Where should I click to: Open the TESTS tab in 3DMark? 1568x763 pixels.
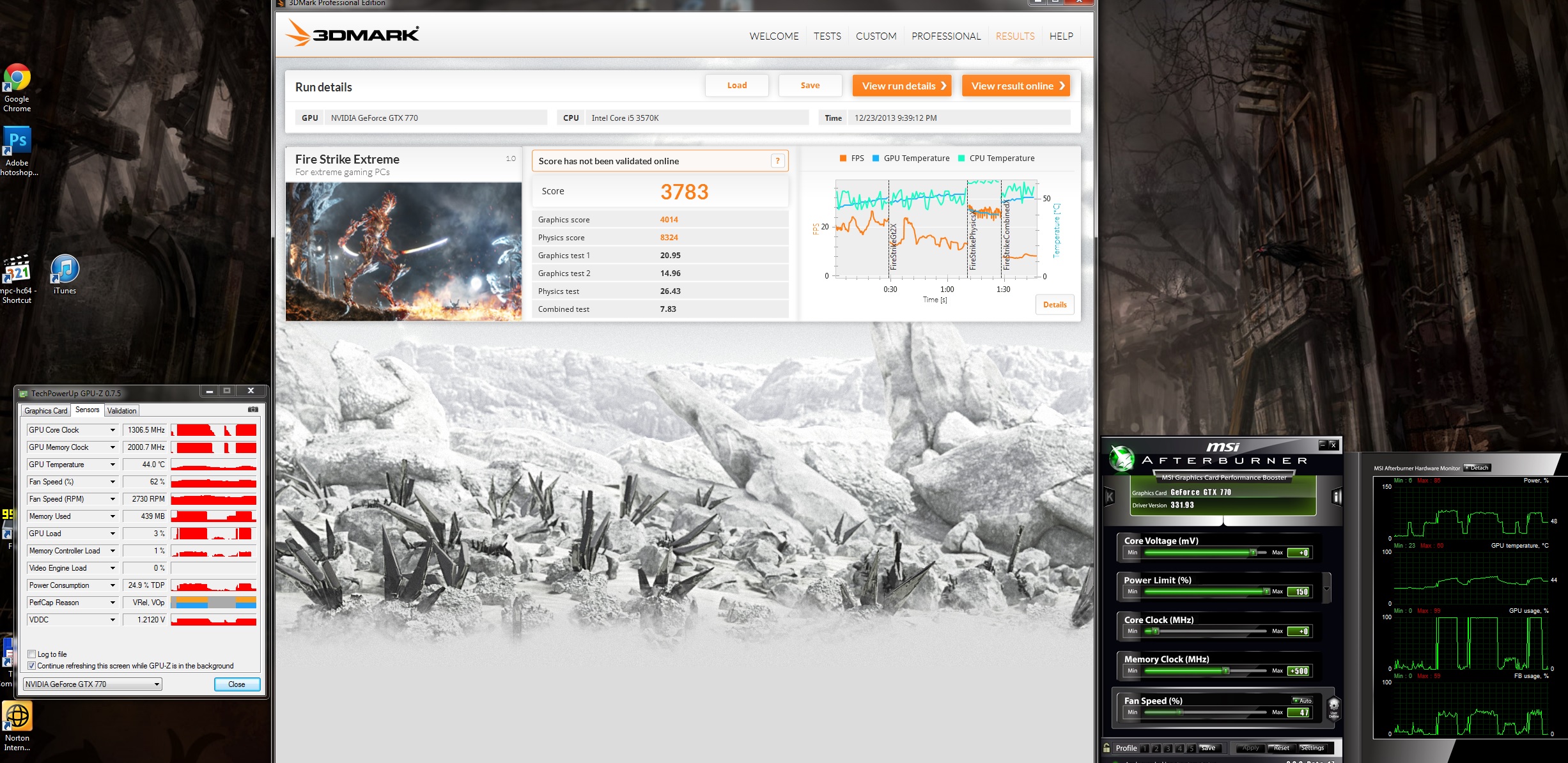tap(827, 36)
